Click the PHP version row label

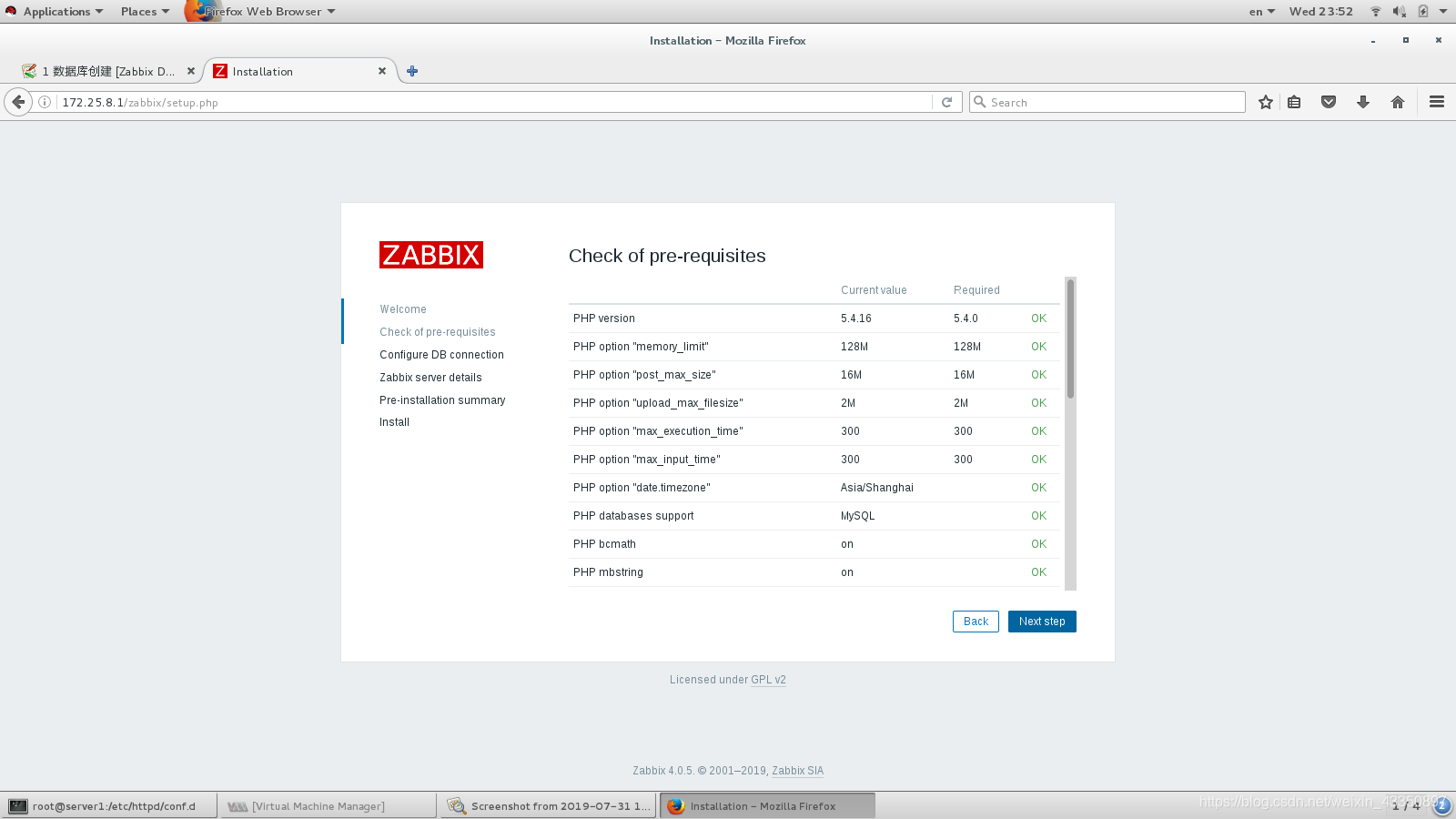point(604,318)
